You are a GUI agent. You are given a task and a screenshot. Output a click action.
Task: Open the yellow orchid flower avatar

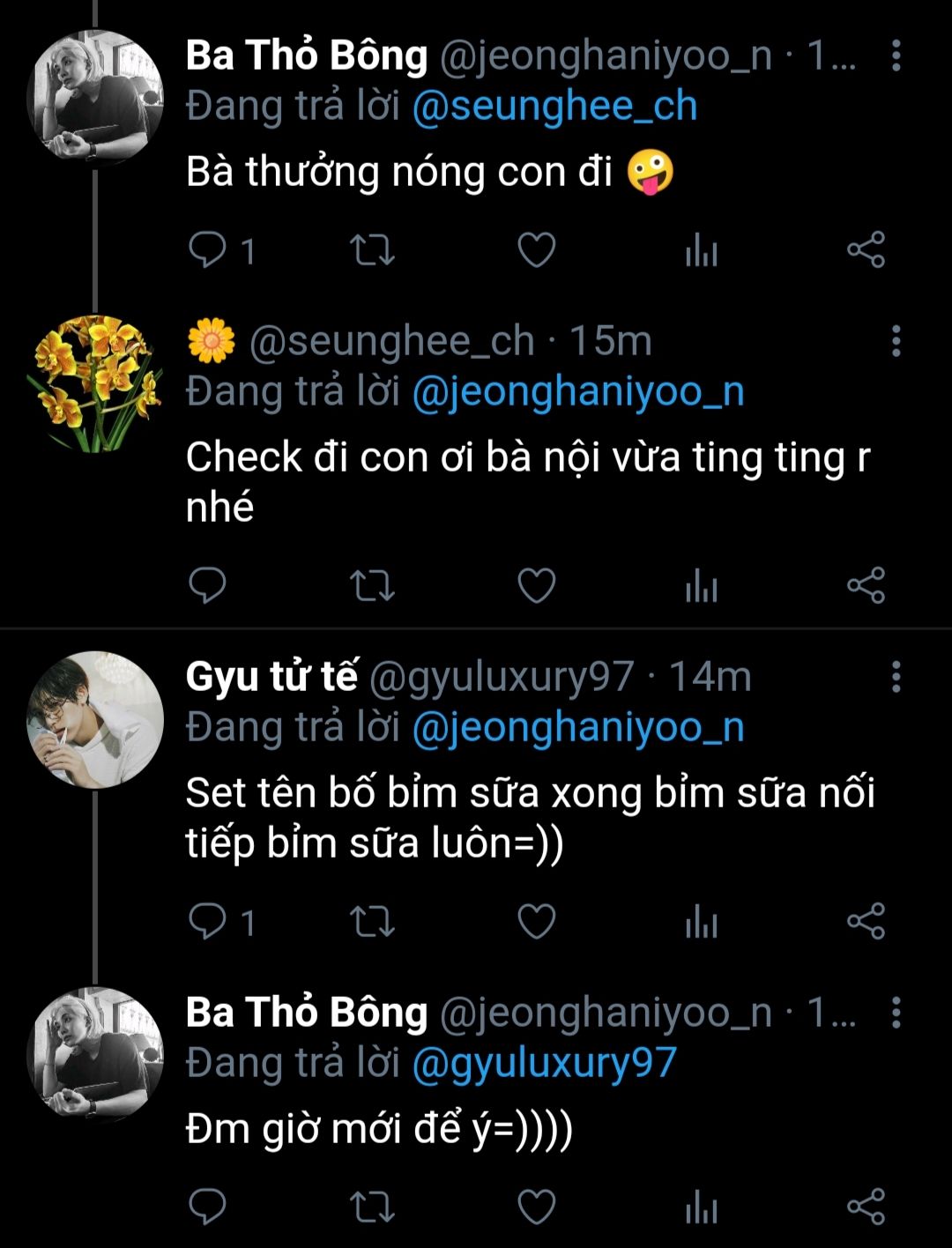click(95, 383)
